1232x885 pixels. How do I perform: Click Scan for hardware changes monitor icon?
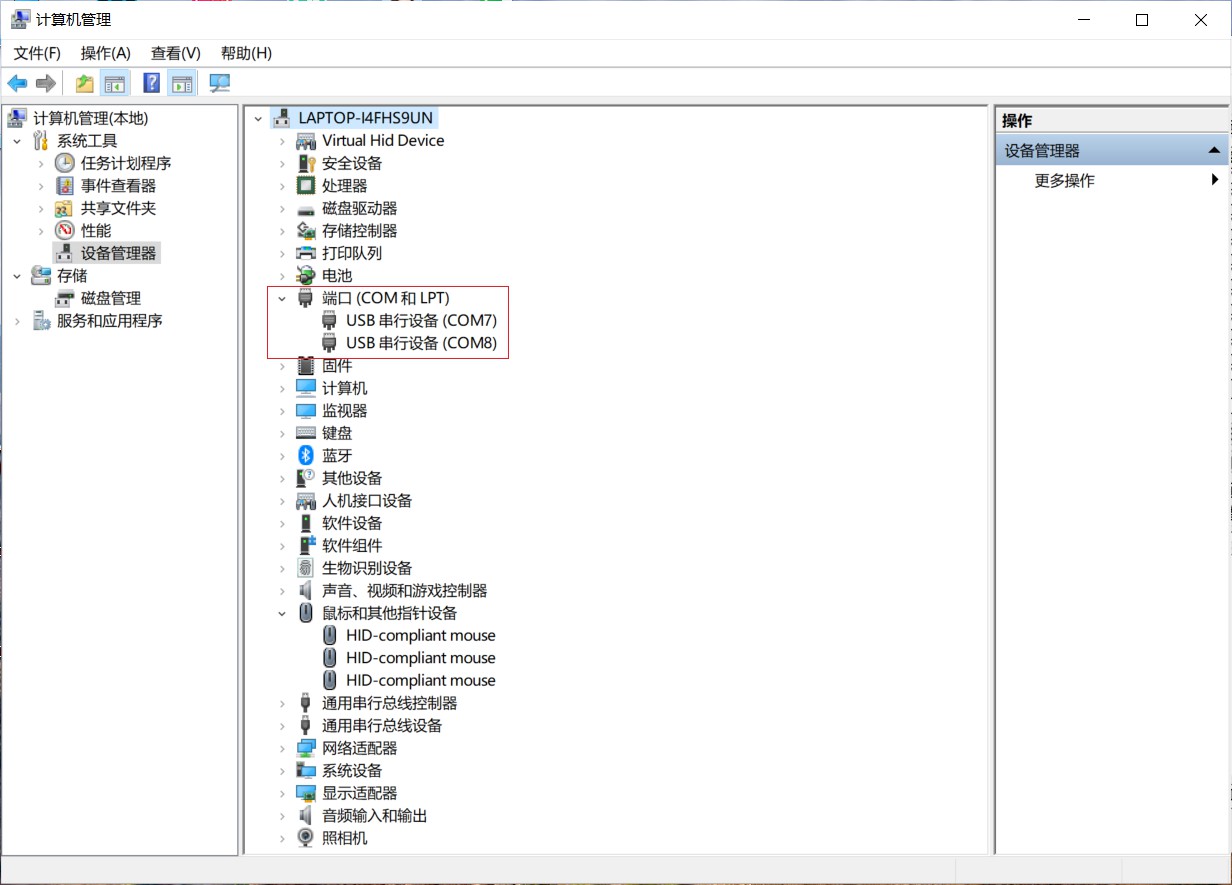(219, 83)
